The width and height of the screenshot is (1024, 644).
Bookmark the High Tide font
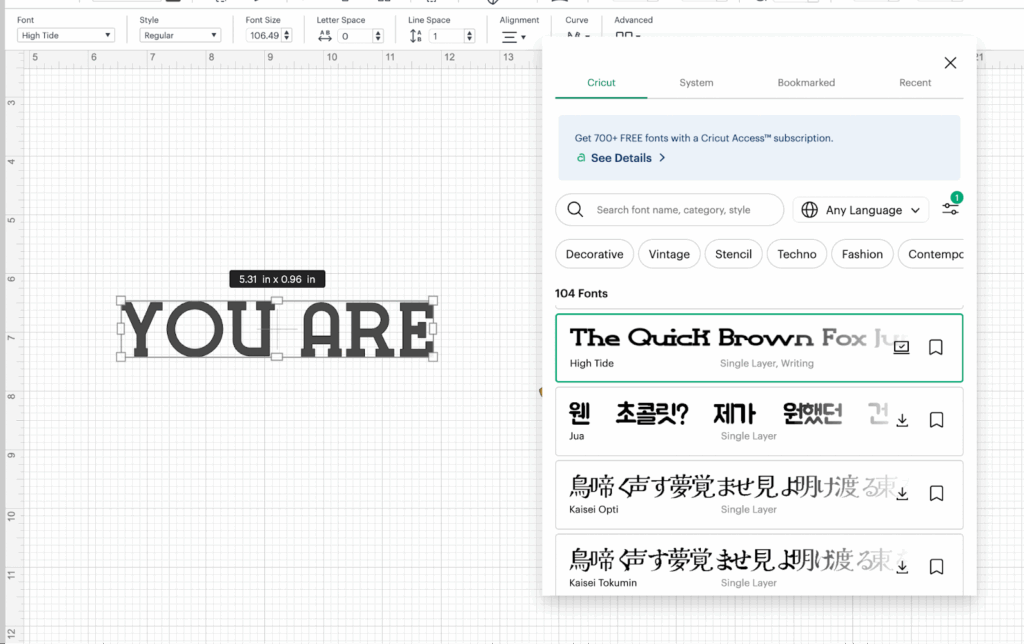[x=936, y=347]
